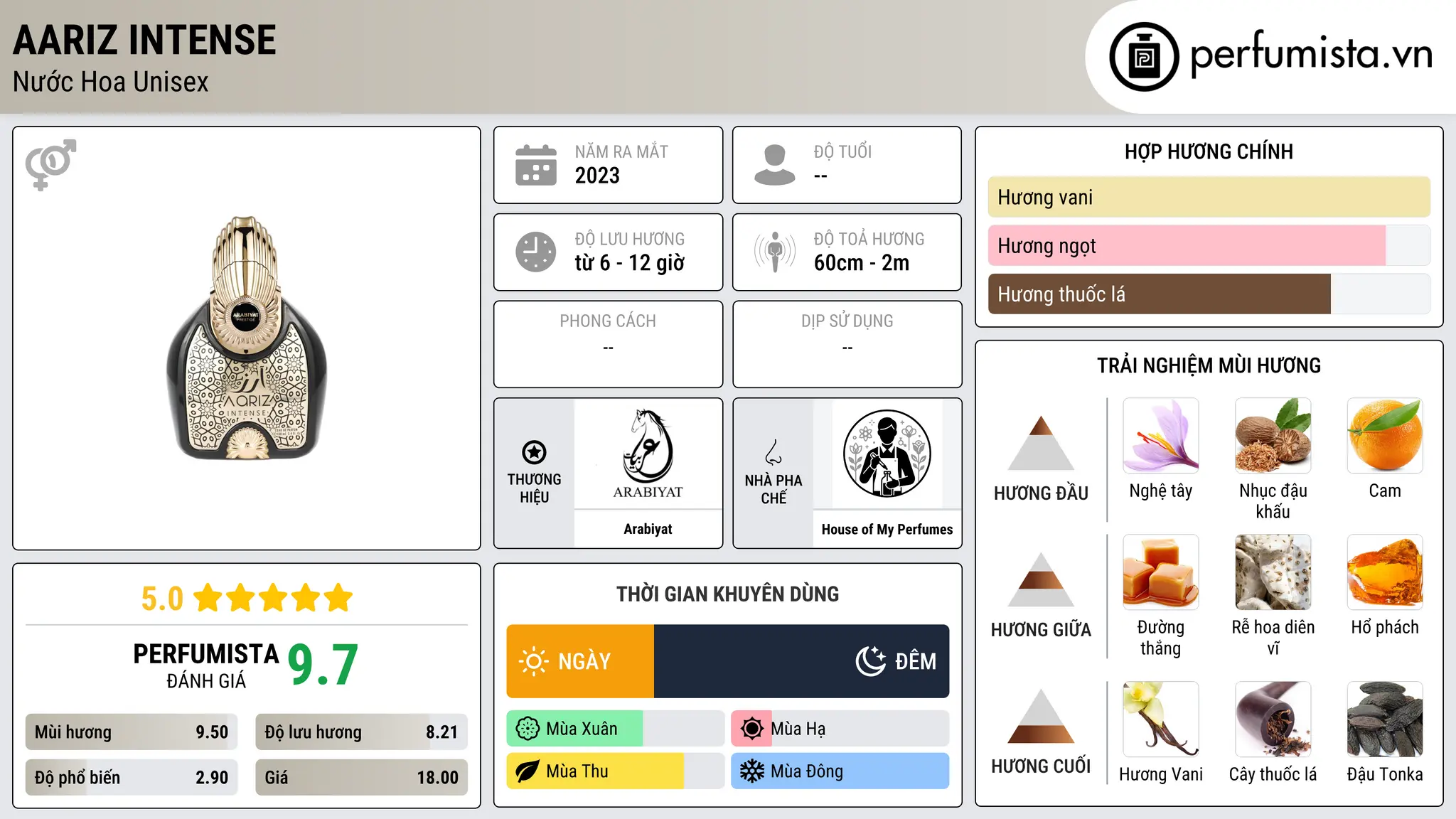The image size is (1456, 819).
Task: Click the Độ phổ biến 2.90 score bar
Action: [132, 778]
